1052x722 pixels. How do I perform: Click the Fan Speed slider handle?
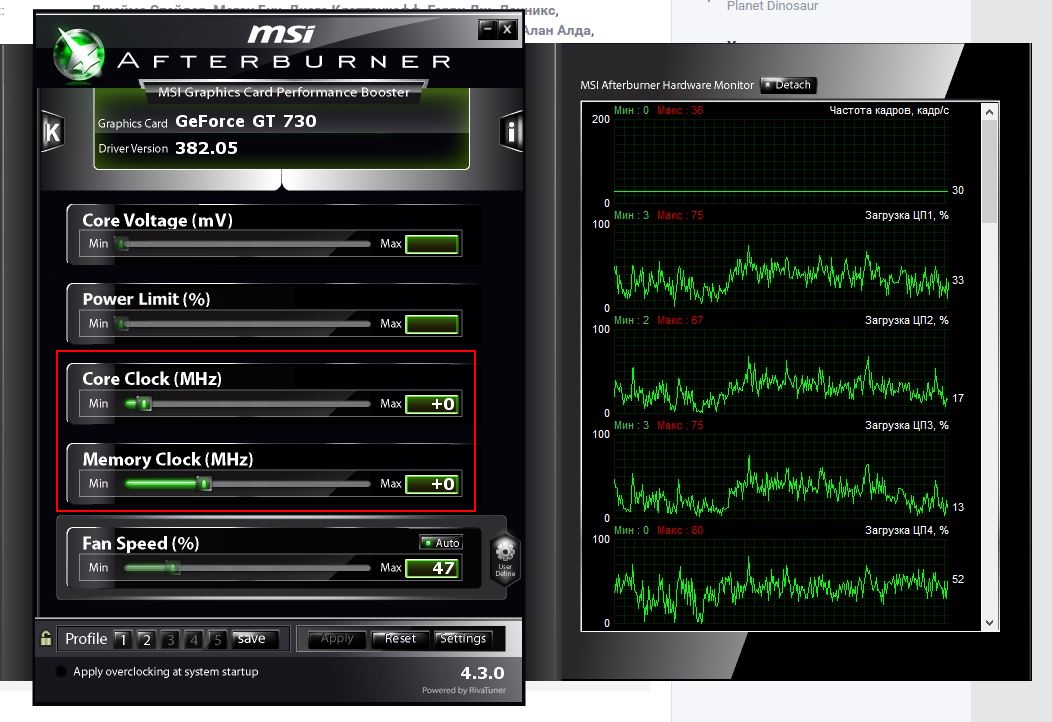click(174, 568)
